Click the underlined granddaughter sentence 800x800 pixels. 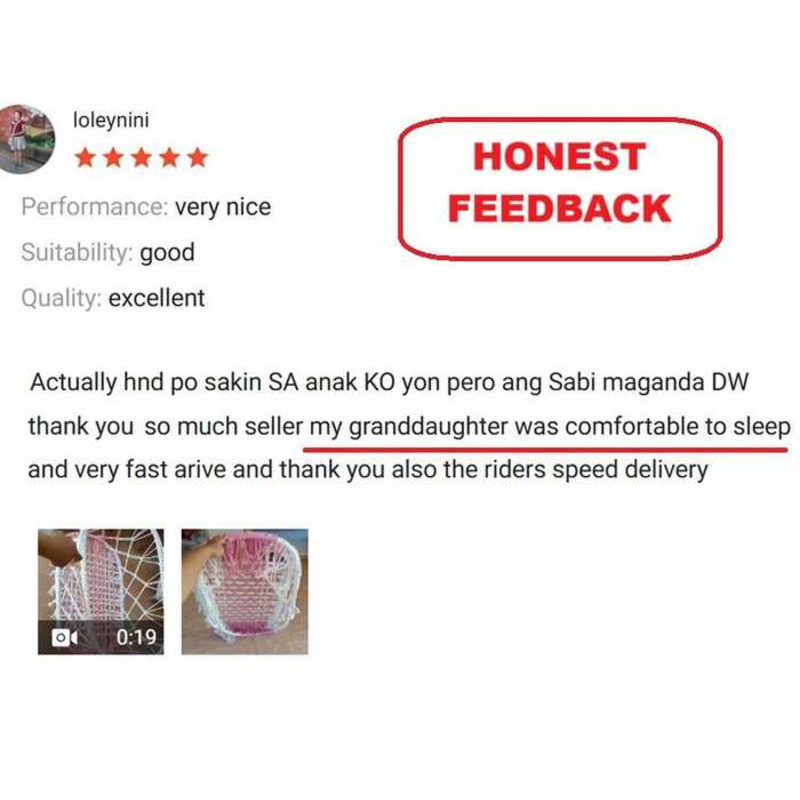550,427
